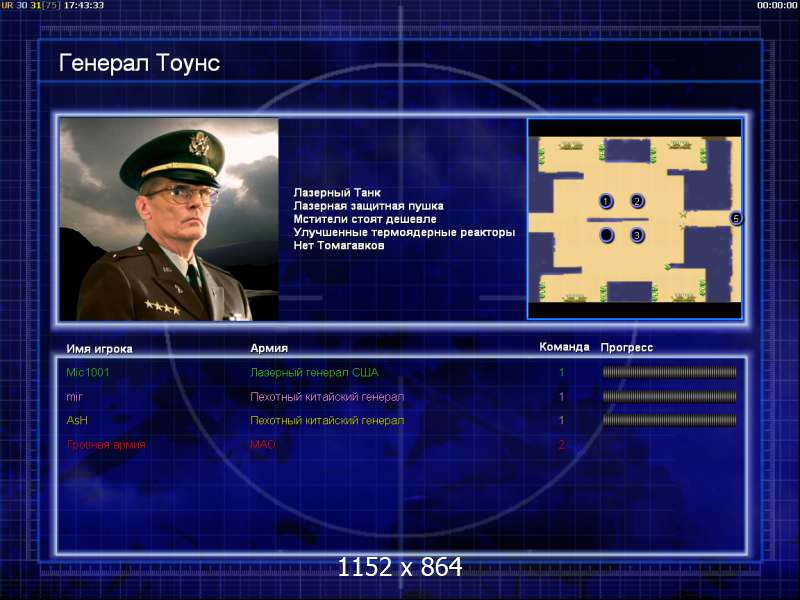Screen dimensions: 800x600
Task: Select start position marker 5 on map edge
Action: click(x=736, y=218)
